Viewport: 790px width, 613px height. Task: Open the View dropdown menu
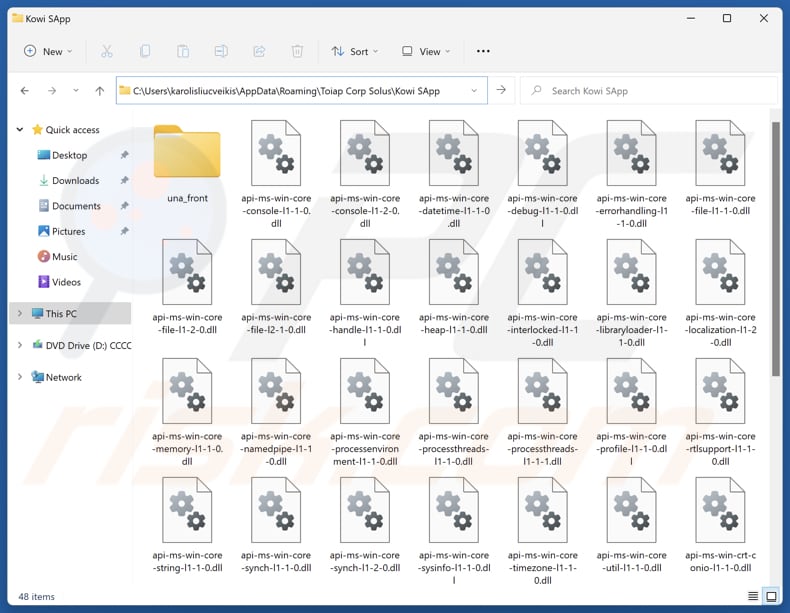pyautogui.click(x=425, y=51)
